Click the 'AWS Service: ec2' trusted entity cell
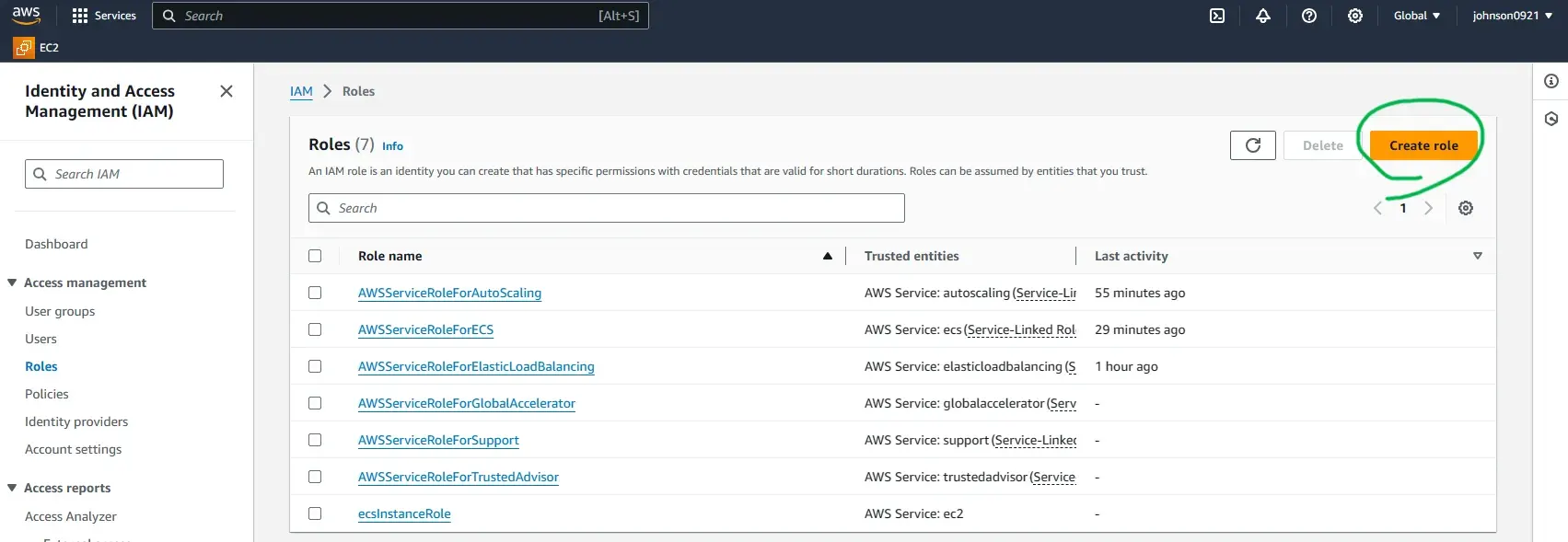1568x542 pixels. coord(913,513)
